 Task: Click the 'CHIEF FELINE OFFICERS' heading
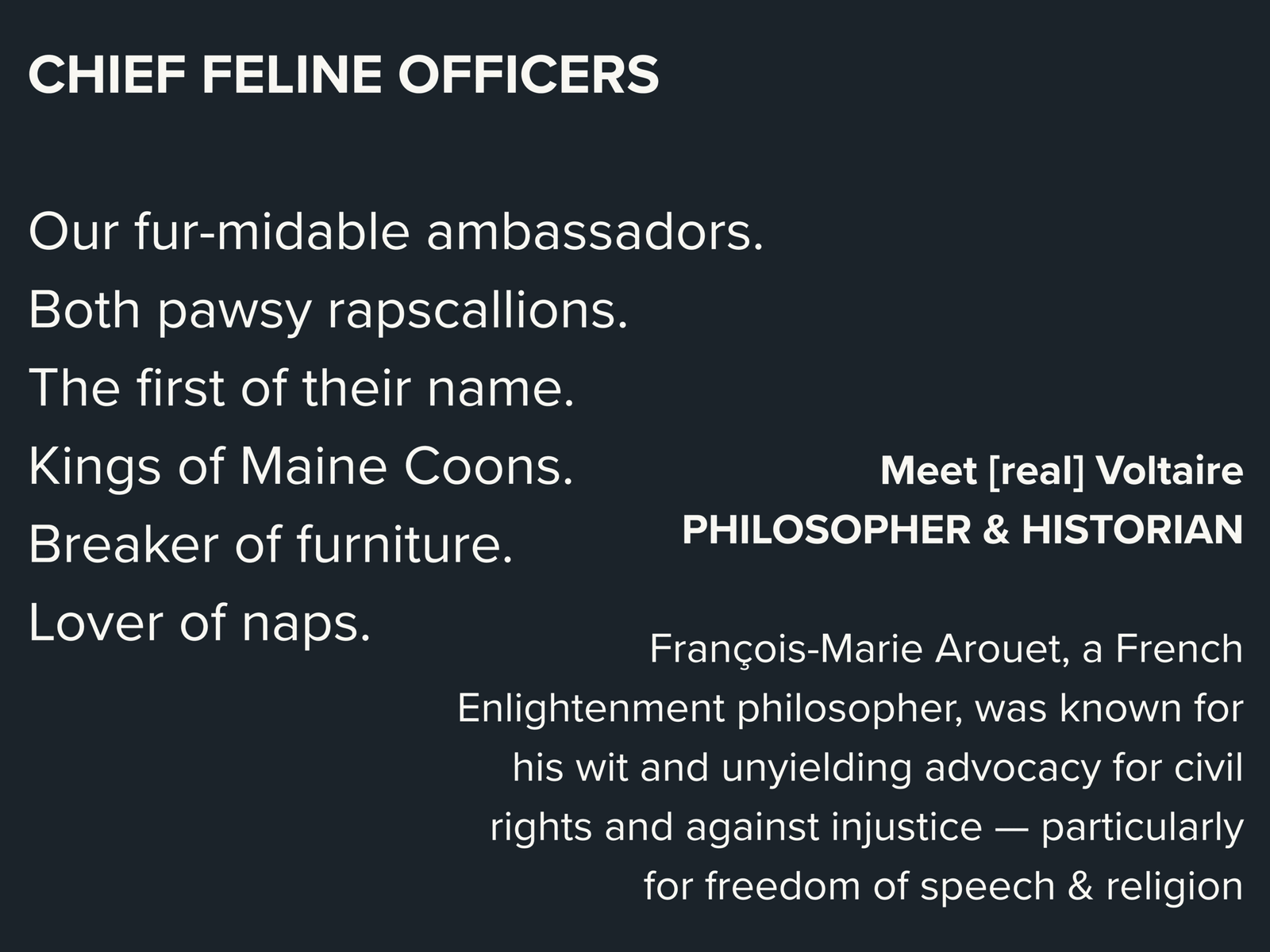click(343, 75)
